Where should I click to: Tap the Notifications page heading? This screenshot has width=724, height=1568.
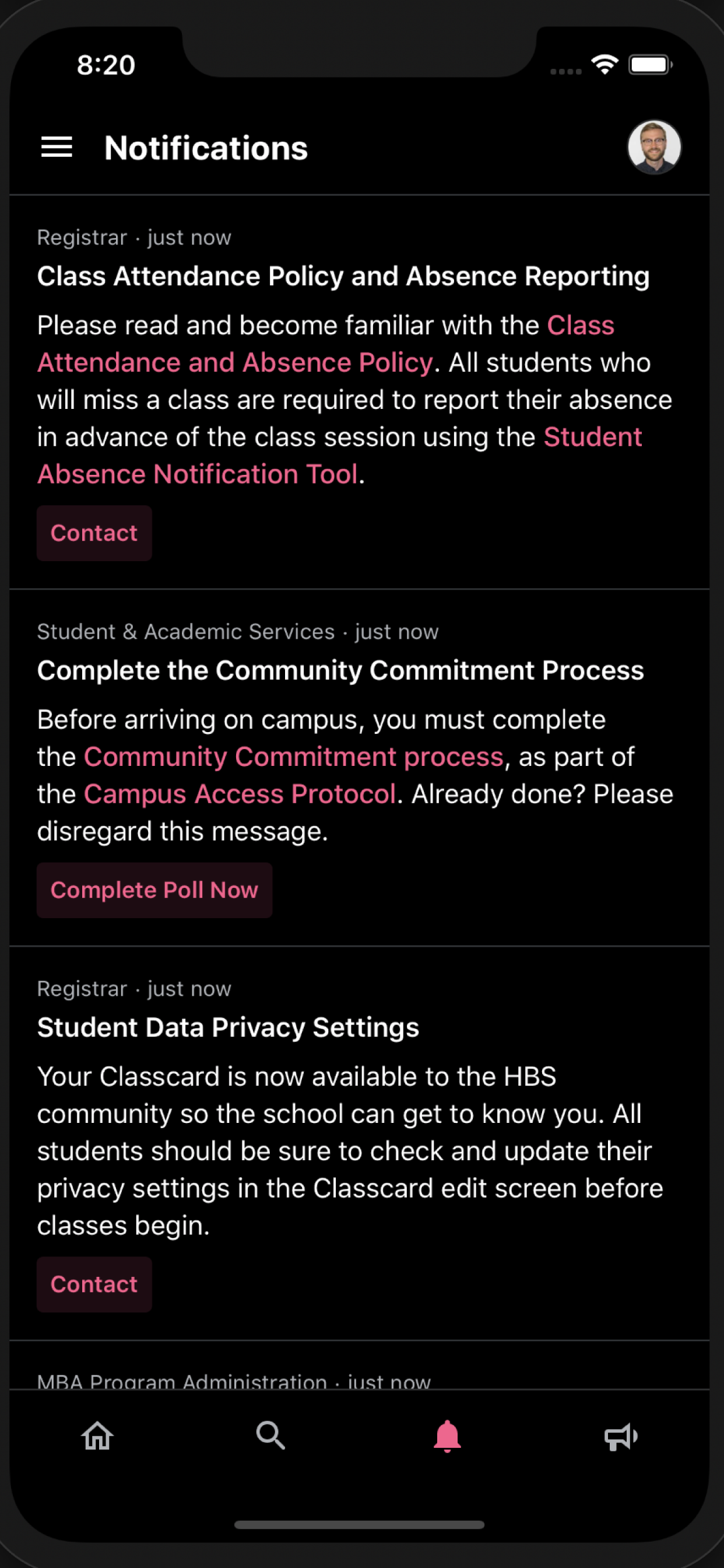click(x=206, y=148)
